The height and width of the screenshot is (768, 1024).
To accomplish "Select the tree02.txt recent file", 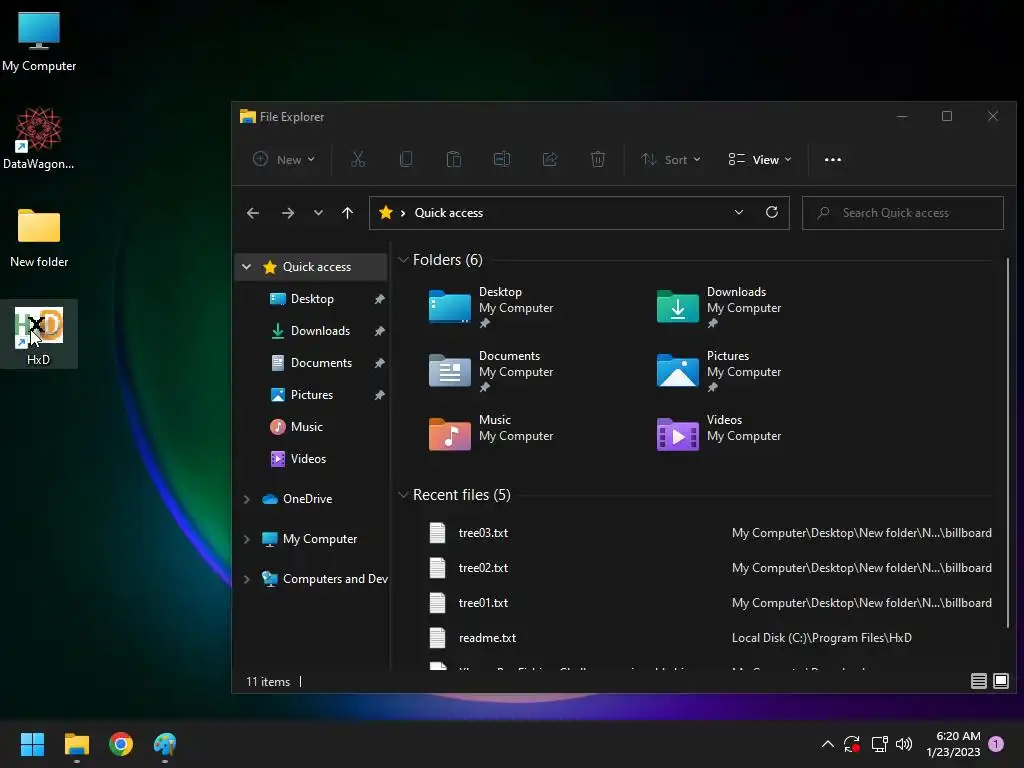I will [x=710, y=568].
